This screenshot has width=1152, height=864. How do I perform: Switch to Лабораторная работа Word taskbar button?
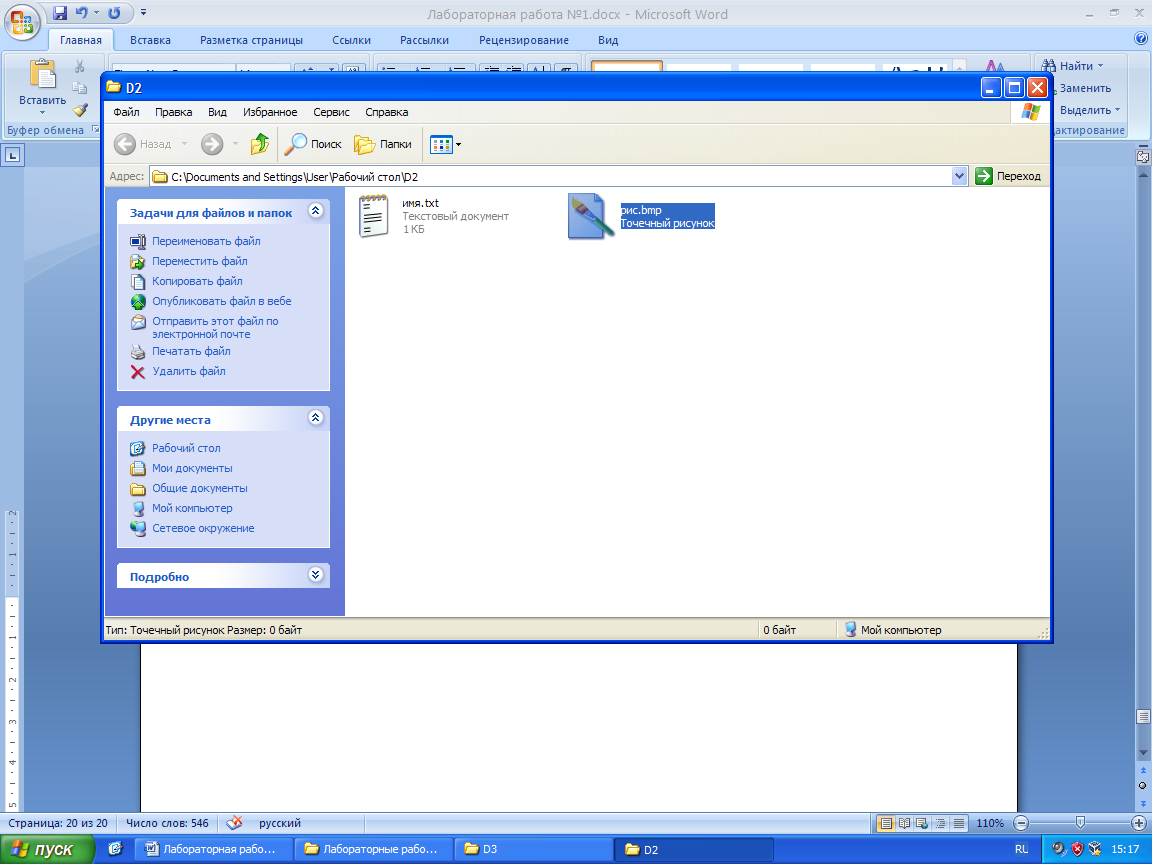215,849
